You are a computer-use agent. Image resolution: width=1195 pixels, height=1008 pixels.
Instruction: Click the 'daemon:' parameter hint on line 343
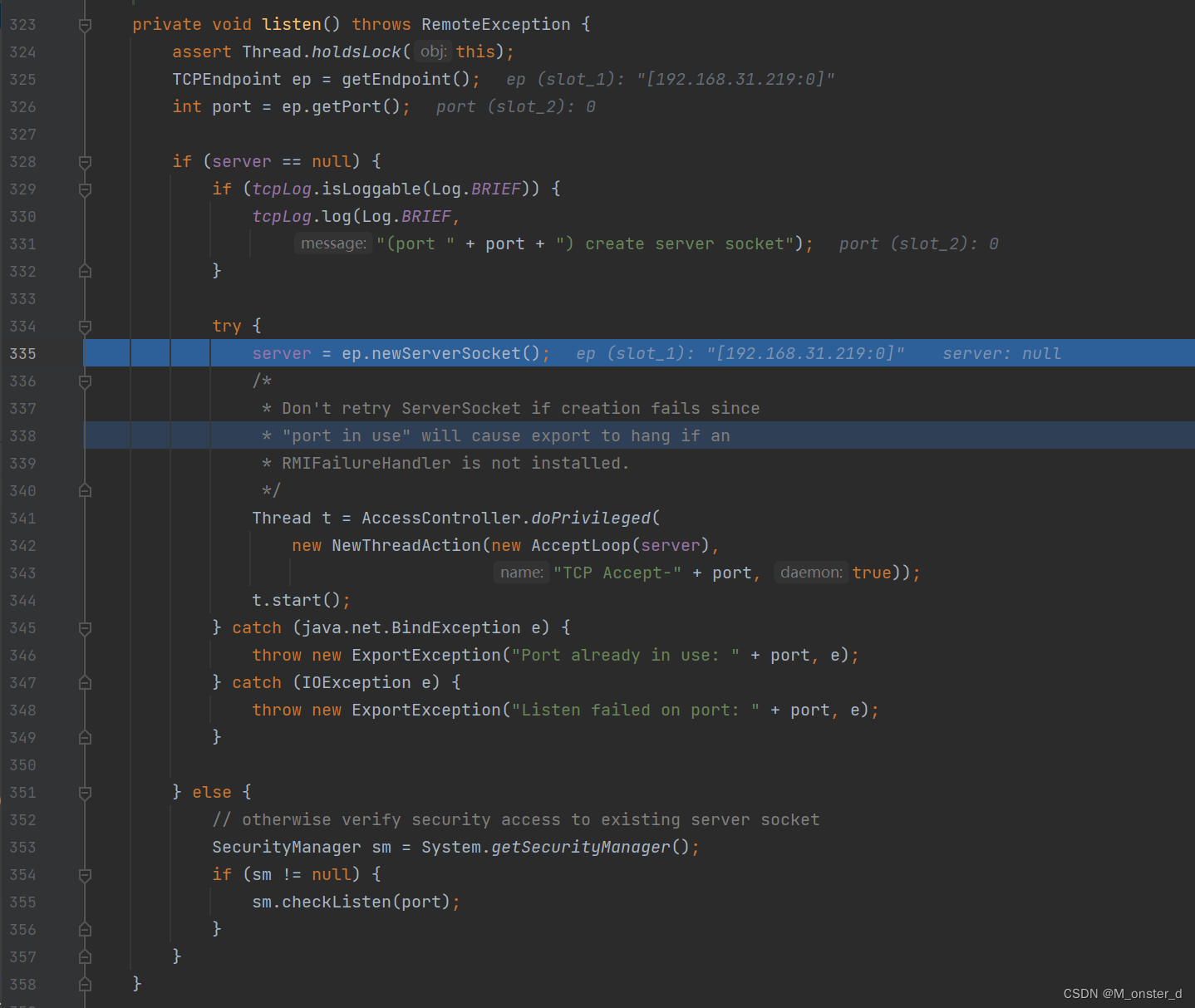[x=811, y=573]
